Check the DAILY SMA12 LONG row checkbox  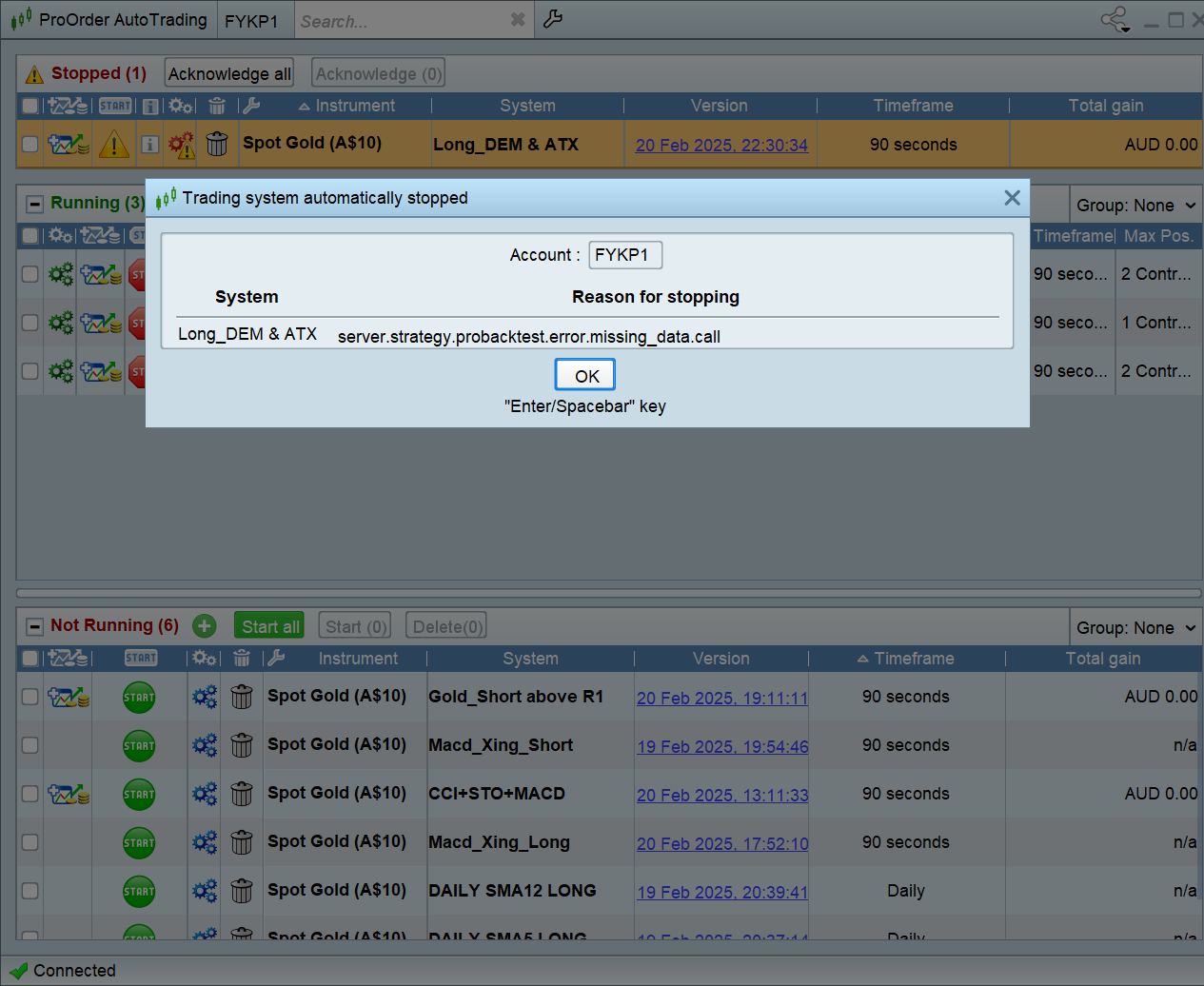(30, 891)
